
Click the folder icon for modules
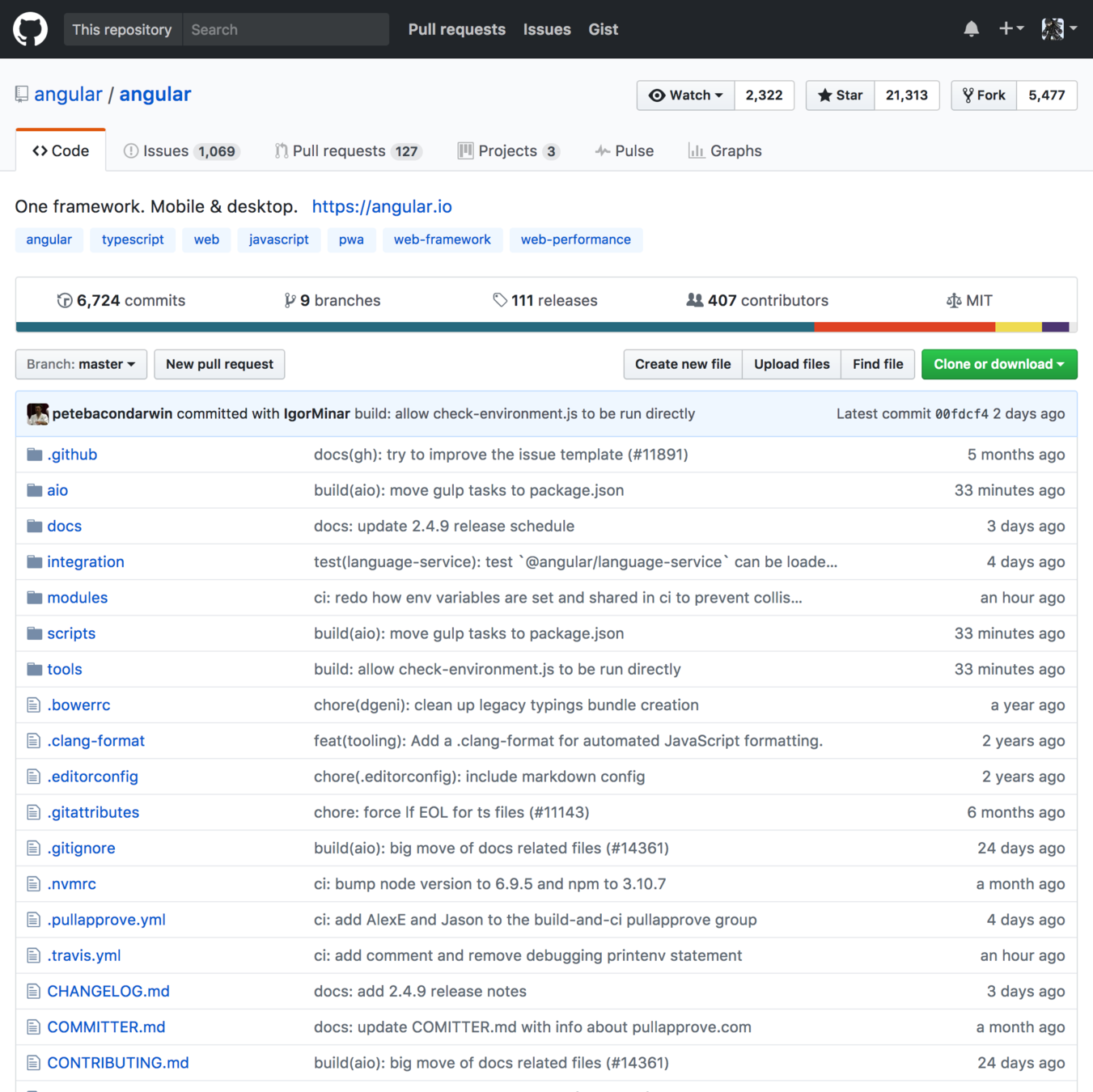click(34, 598)
